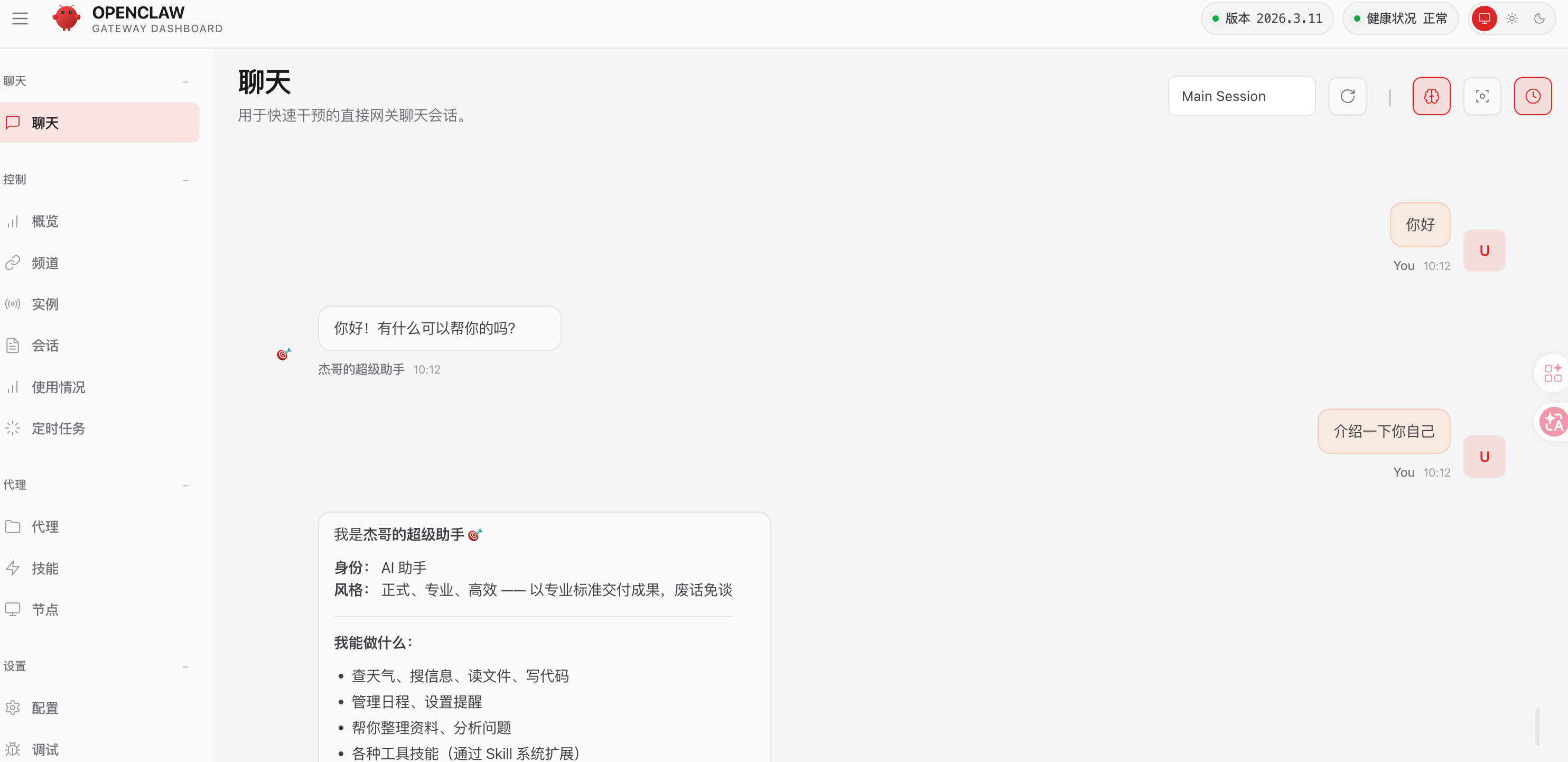
Task: Select the system theme monitor icon
Action: click(1484, 18)
